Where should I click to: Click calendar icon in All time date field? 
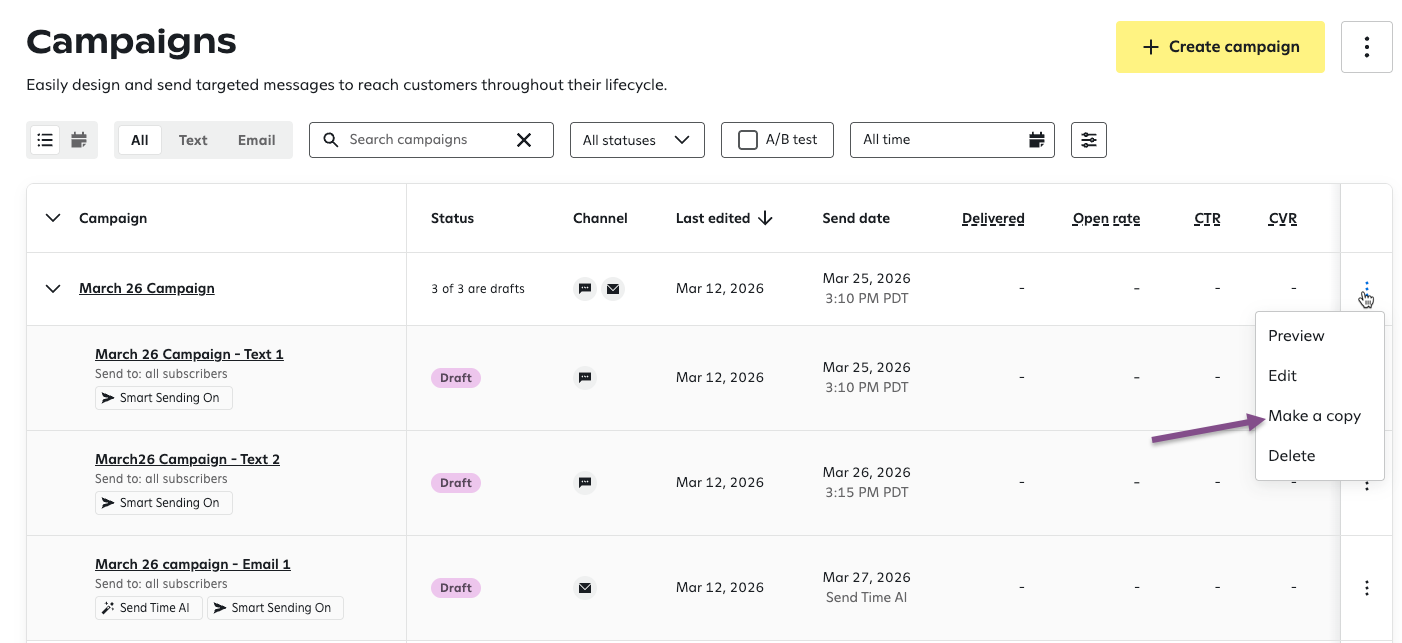[x=1037, y=140]
